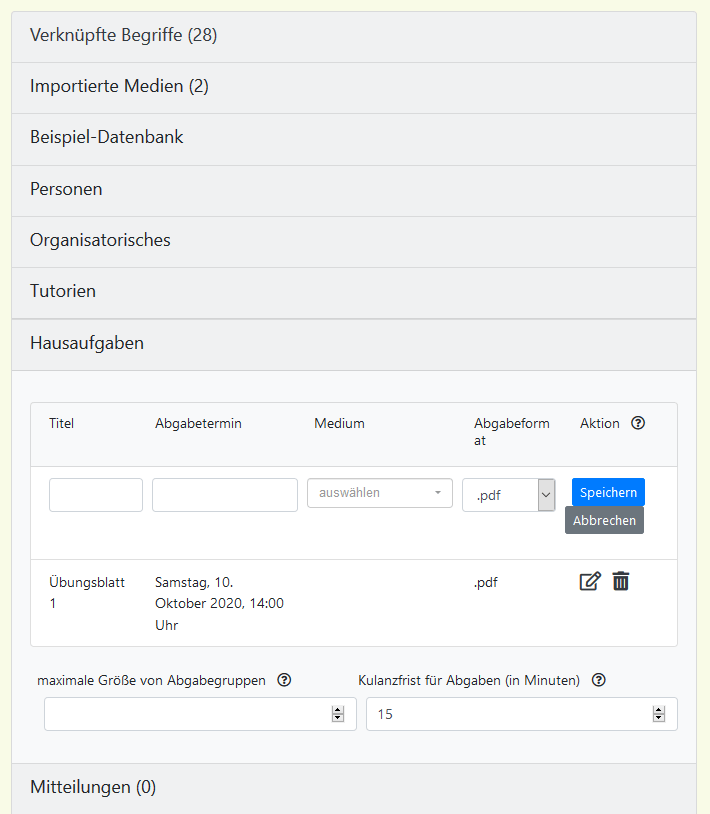Viewport: 710px width, 814px height.
Task: Click the Abbrechen button
Action: [x=604, y=521]
